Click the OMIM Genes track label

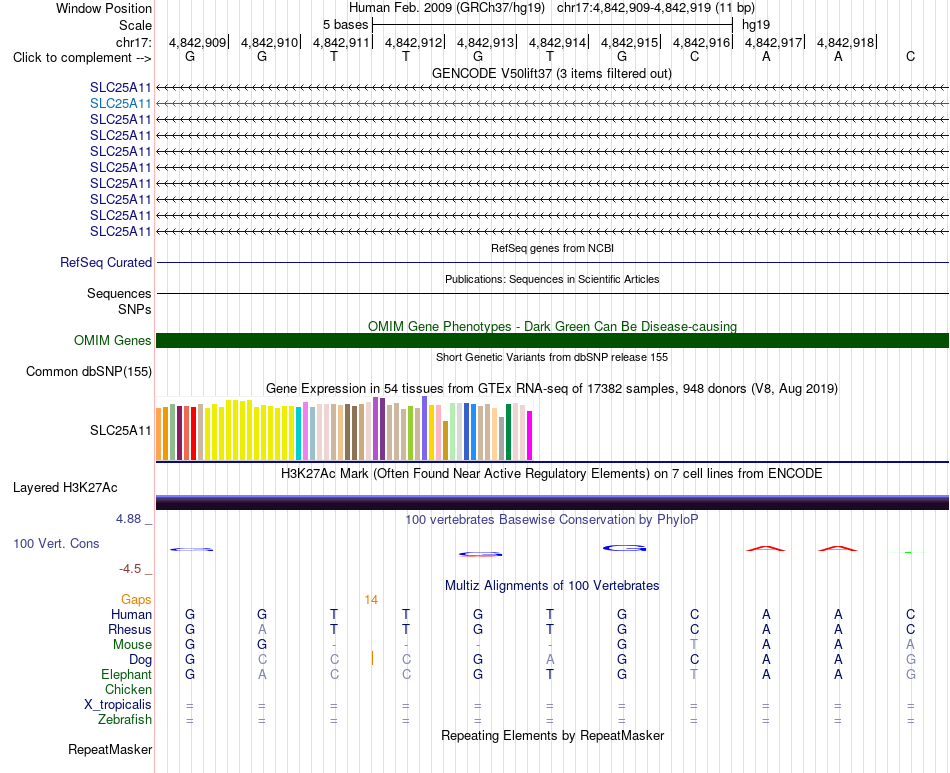tap(112, 340)
